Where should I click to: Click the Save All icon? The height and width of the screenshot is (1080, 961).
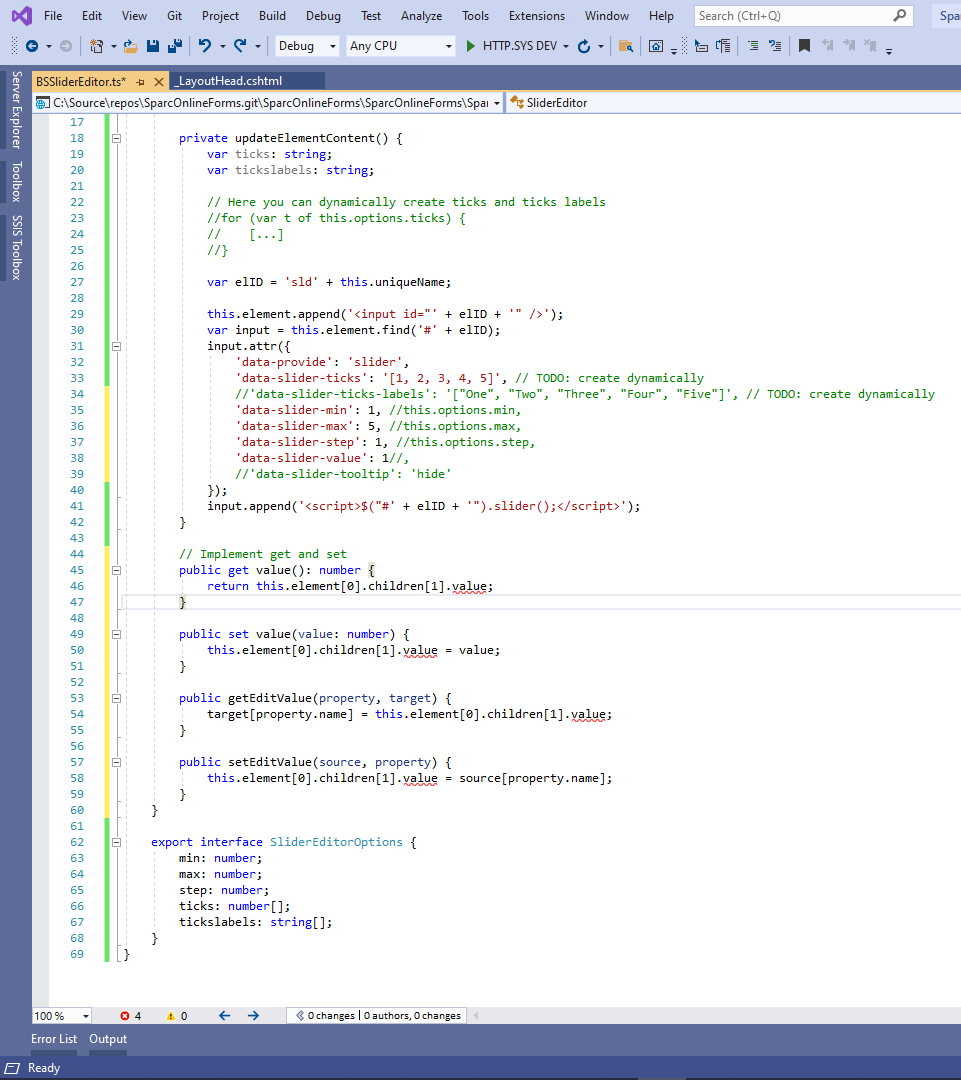175,46
